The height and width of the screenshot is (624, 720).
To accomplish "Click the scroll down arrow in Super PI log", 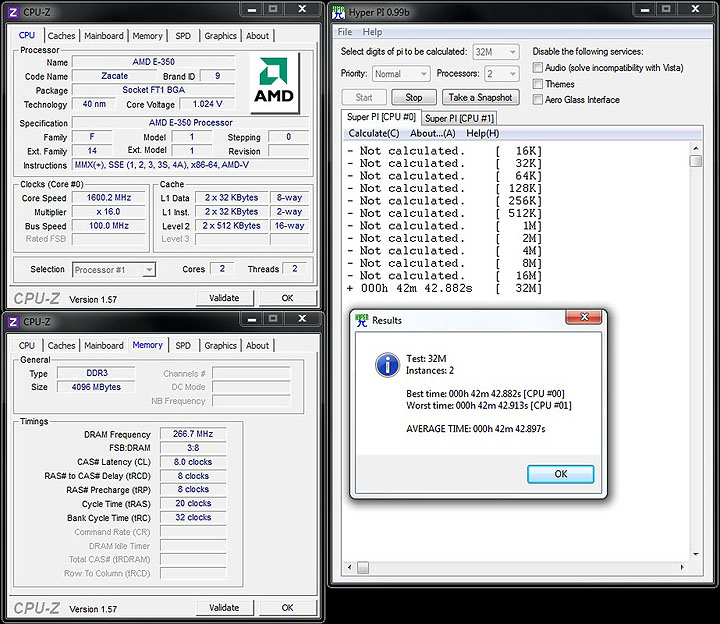I will [x=696, y=554].
